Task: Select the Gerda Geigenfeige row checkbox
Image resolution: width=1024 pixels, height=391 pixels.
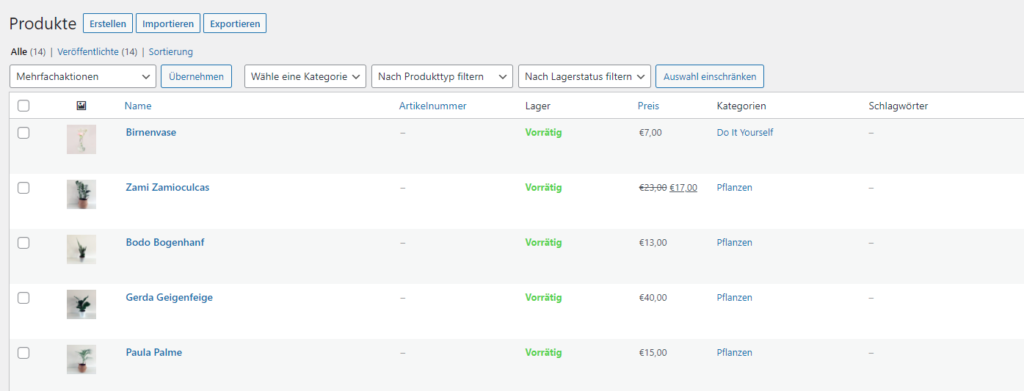Action: coord(24,298)
